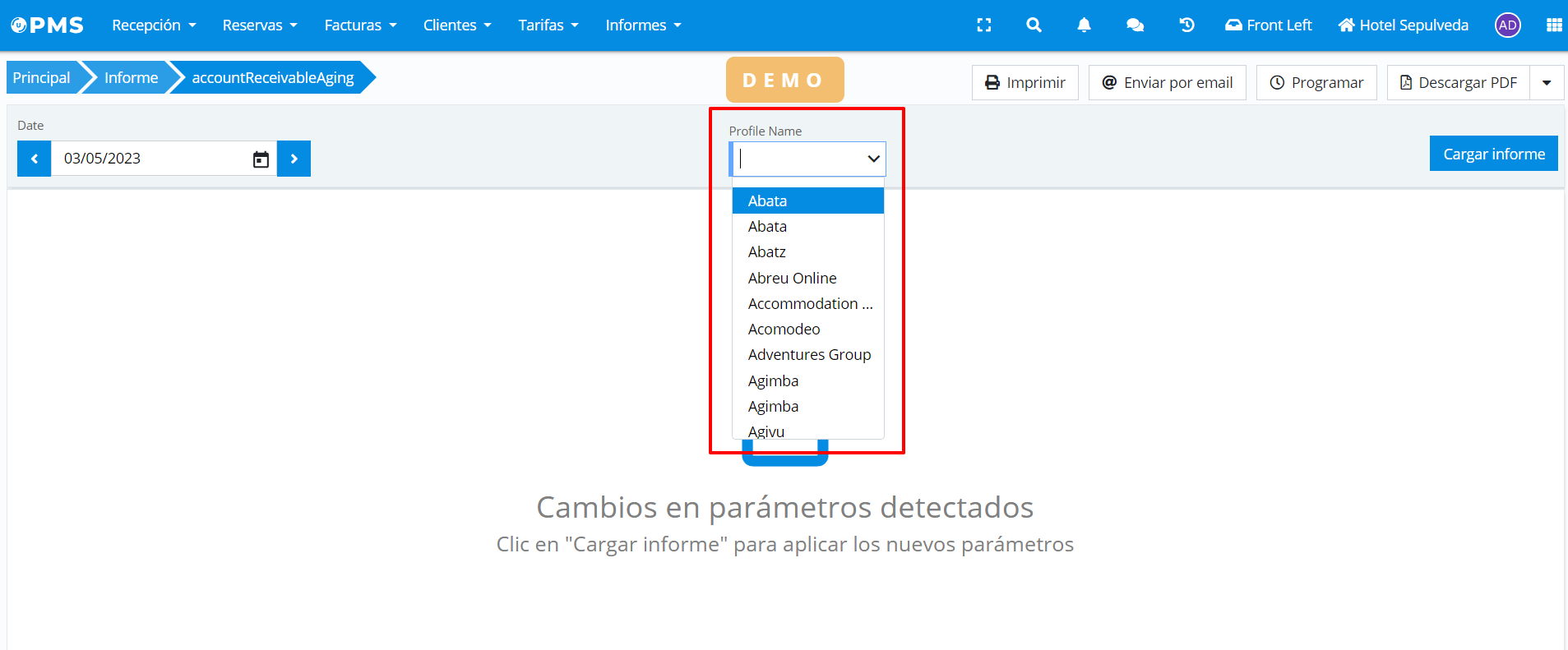The image size is (1568, 650).
Task: Select Abreu Online from the list
Action: pyautogui.click(x=792, y=279)
